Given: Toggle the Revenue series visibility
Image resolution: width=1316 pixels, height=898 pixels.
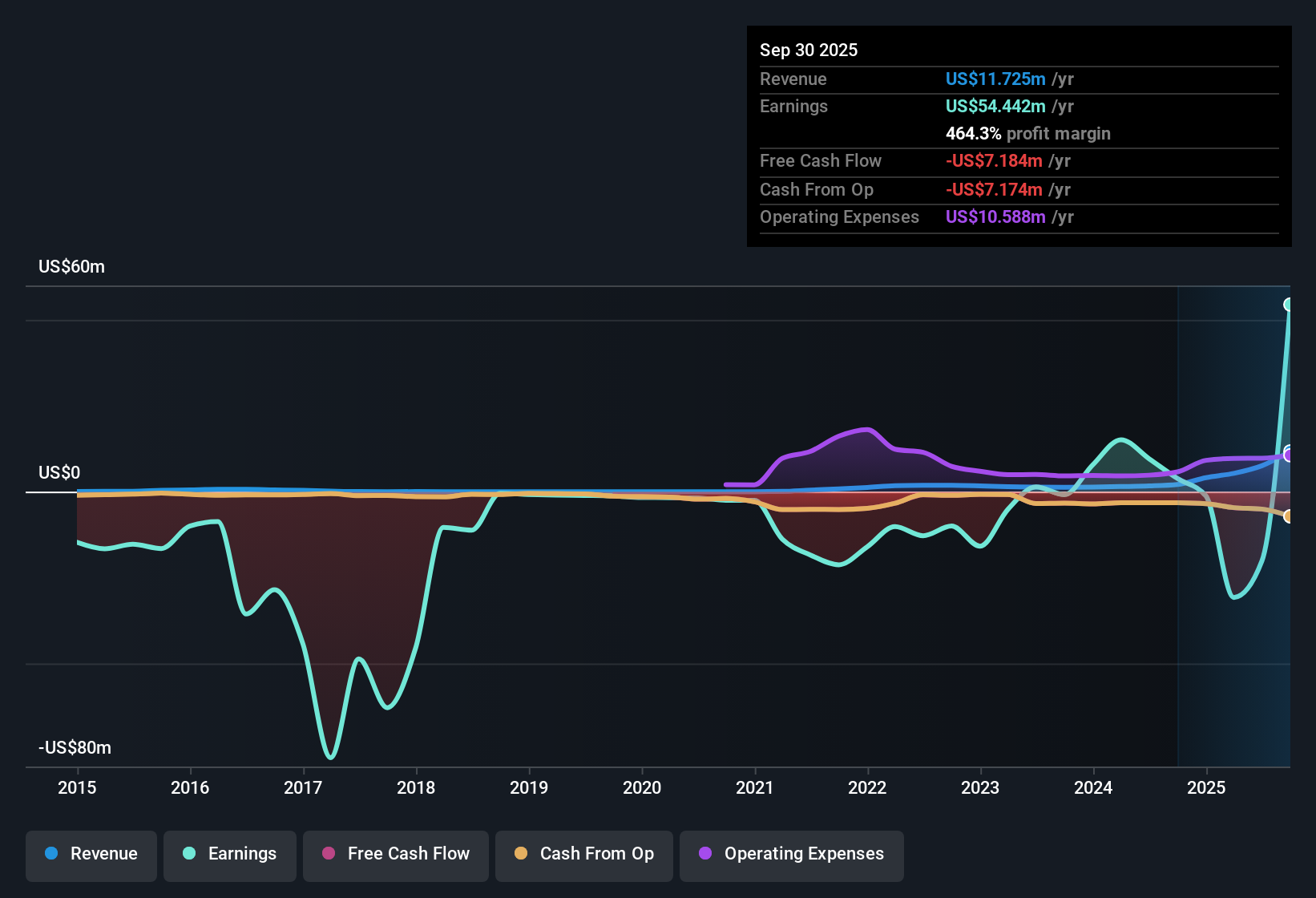Looking at the screenshot, I should coord(91,854).
